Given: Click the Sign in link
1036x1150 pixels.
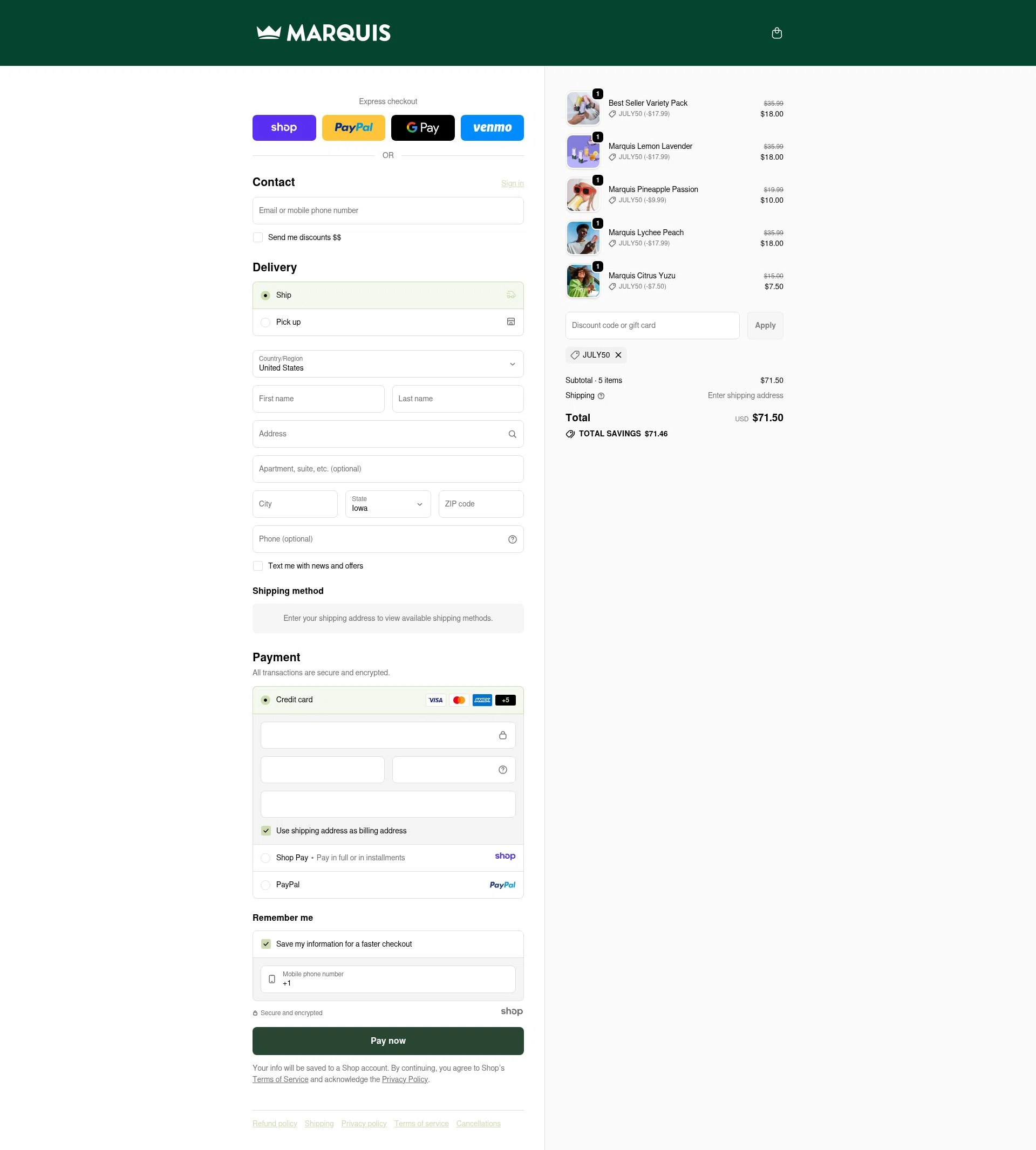Looking at the screenshot, I should coord(512,183).
